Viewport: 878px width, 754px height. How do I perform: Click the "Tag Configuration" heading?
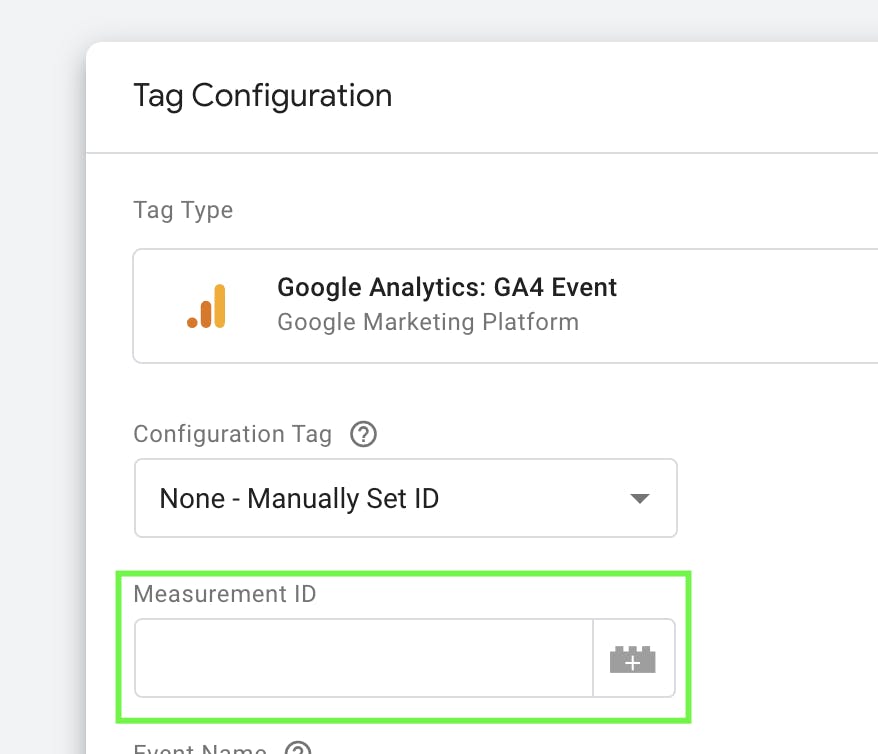(262, 96)
